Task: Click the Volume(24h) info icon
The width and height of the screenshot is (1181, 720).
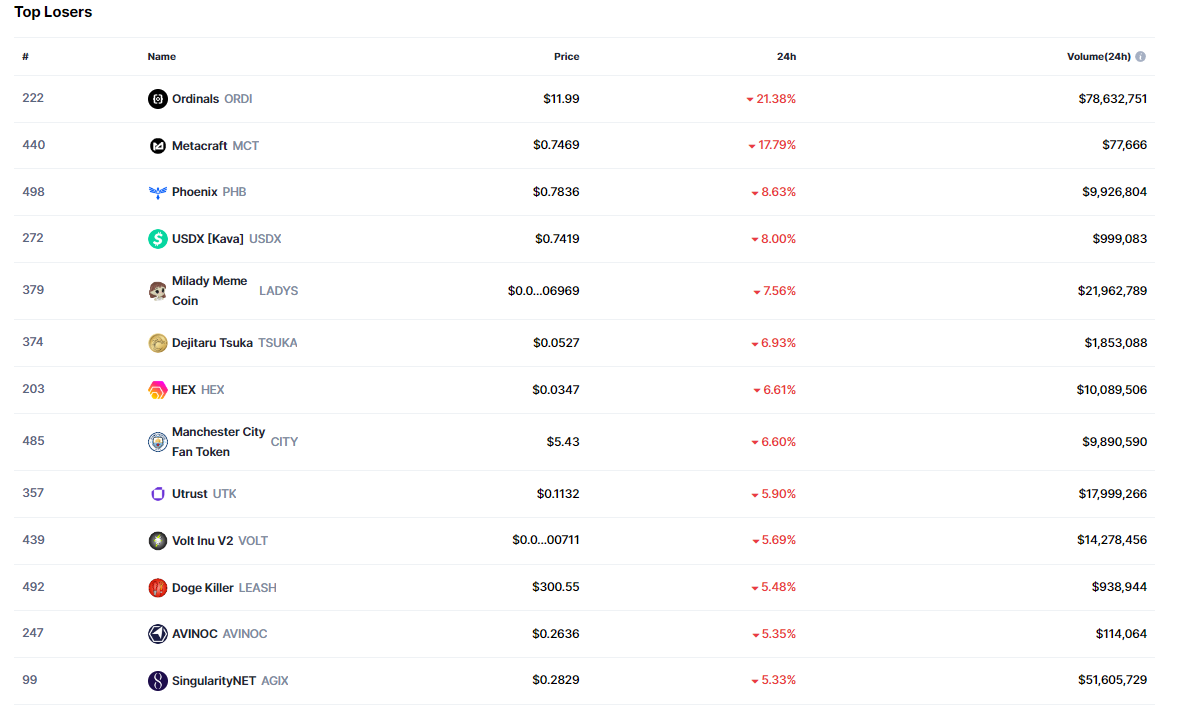Action: (1140, 57)
